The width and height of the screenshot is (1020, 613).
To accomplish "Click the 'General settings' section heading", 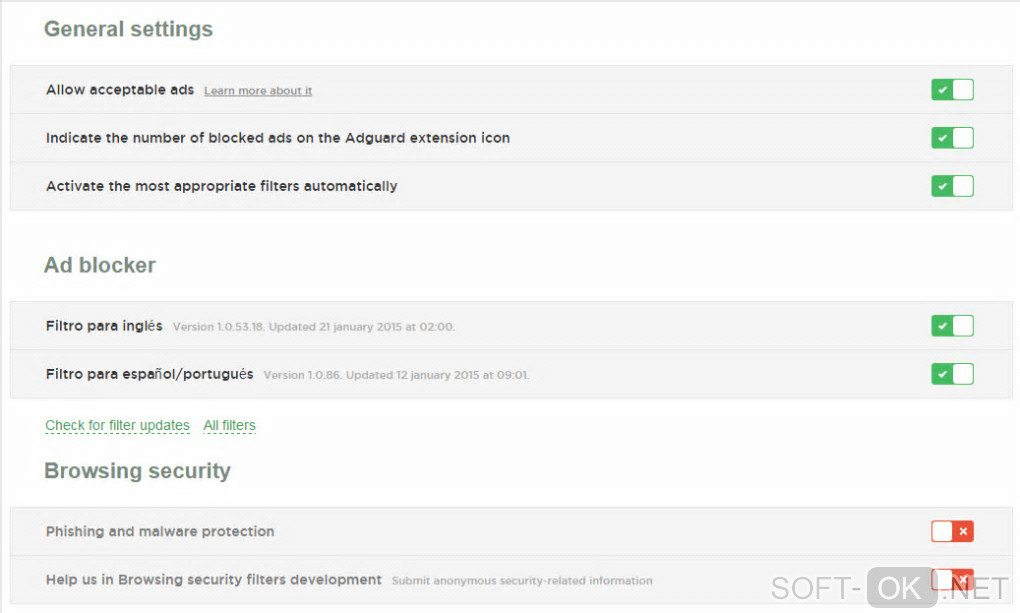I will [128, 29].
